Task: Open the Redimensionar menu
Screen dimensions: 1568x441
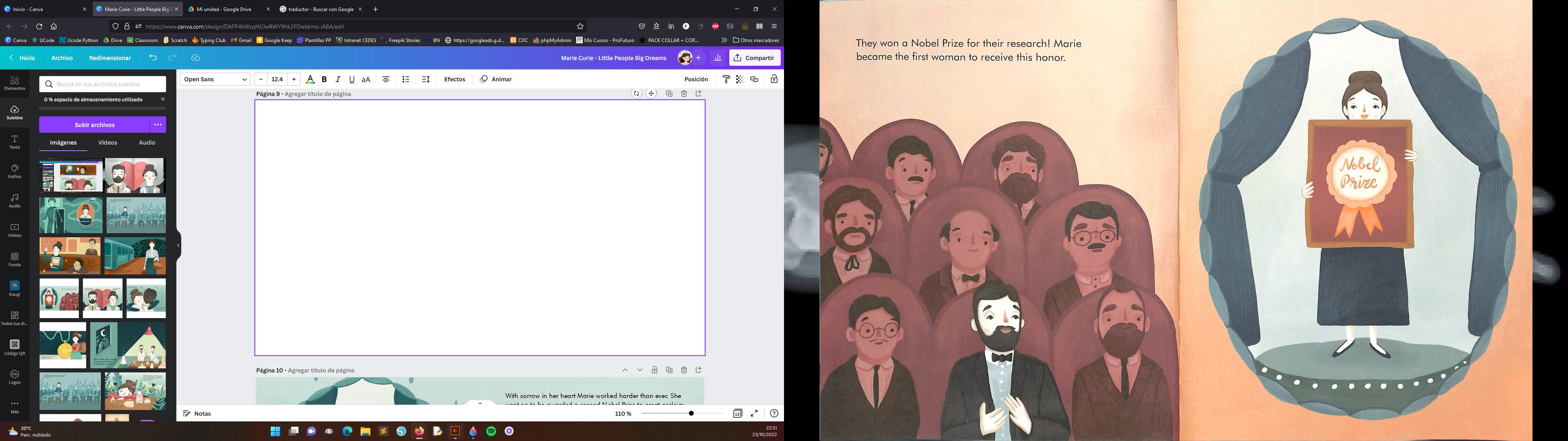Action: (x=110, y=58)
